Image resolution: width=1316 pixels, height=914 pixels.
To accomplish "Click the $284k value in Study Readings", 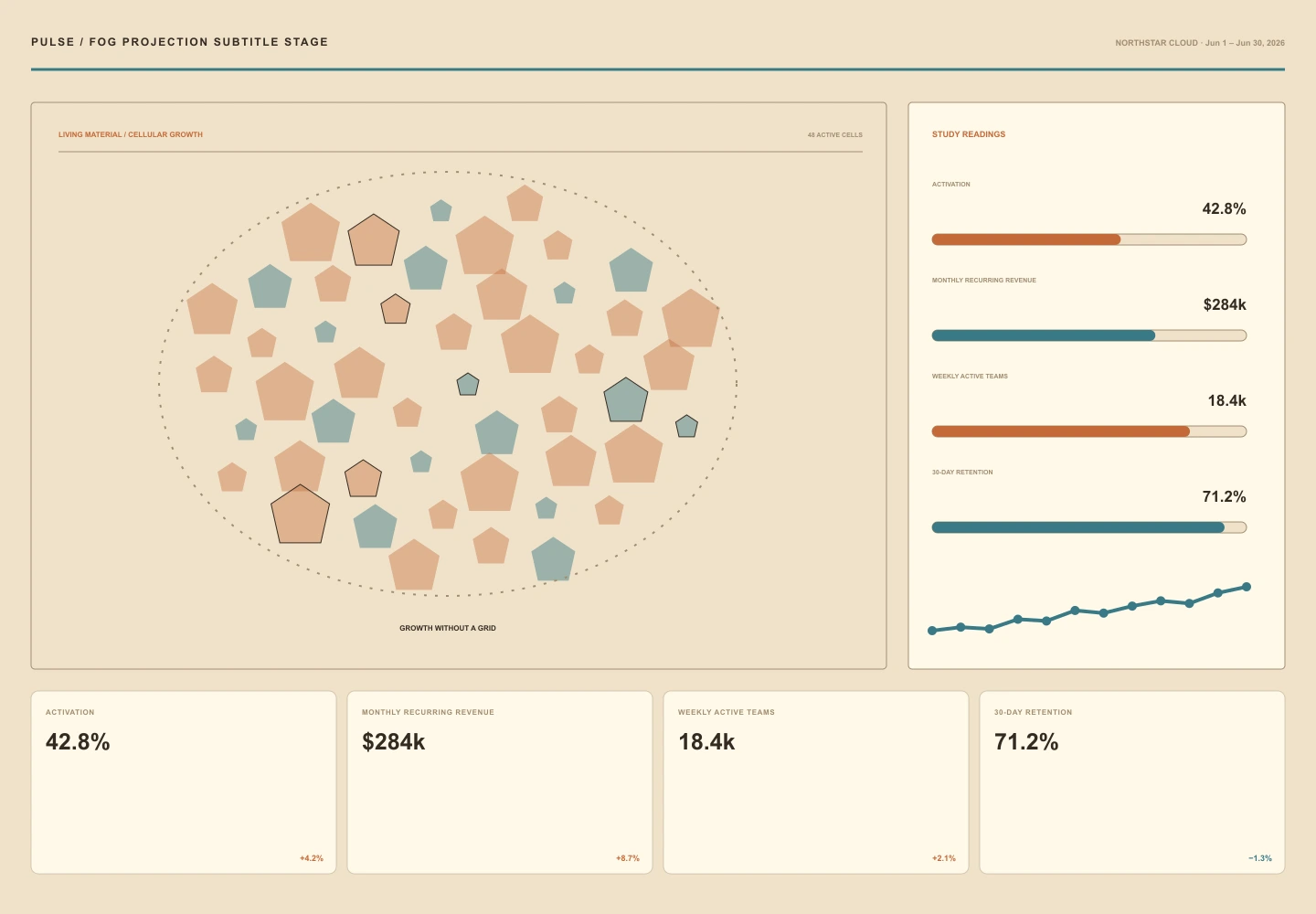I will pyautogui.click(x=1225, y=305).
